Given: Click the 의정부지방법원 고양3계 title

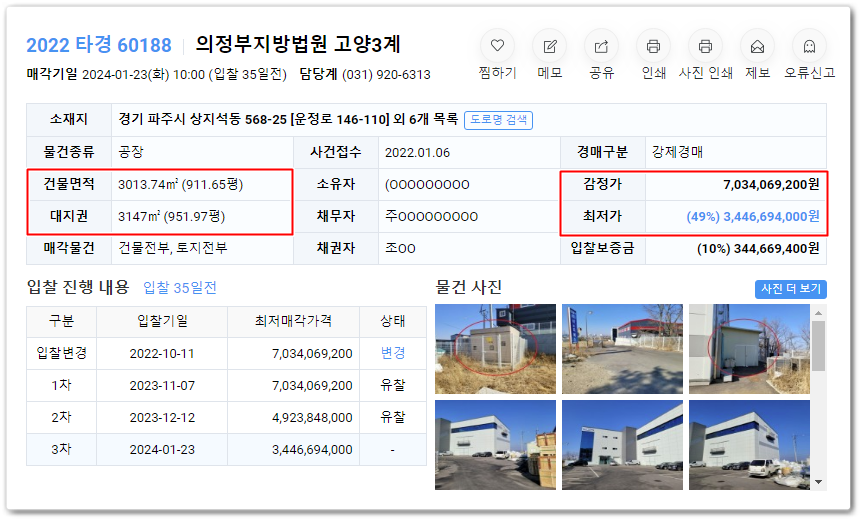Looking at the screenshot, I should [298, 44].
